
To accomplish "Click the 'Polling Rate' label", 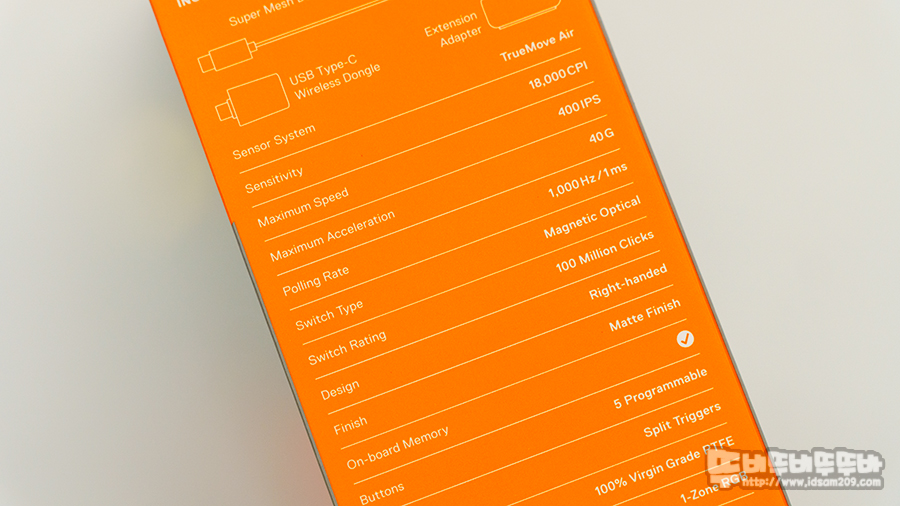I will click(x=316, y=281).
